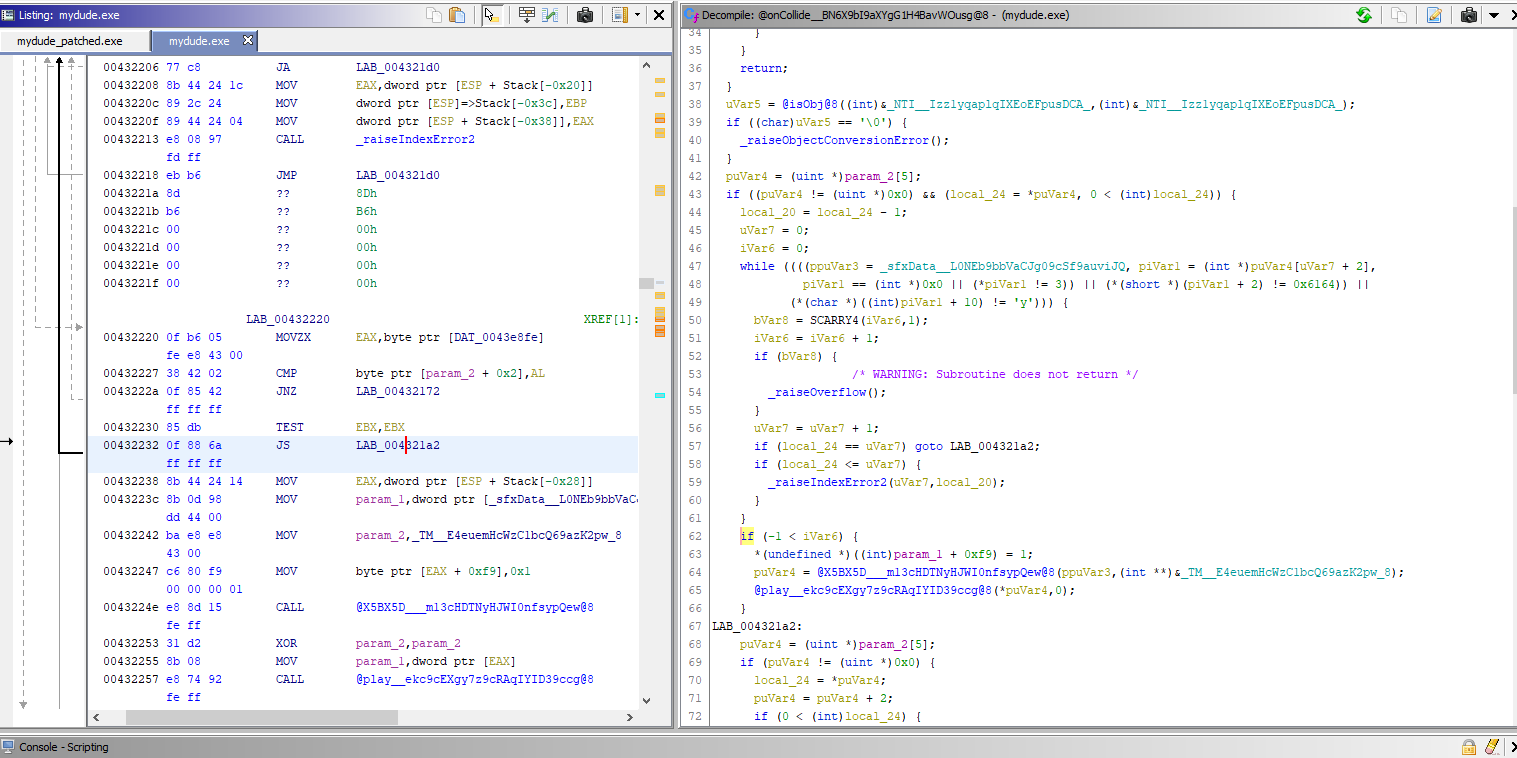
Task: Click the XREF[1]: field in Listing
Action: coord(610,319)
